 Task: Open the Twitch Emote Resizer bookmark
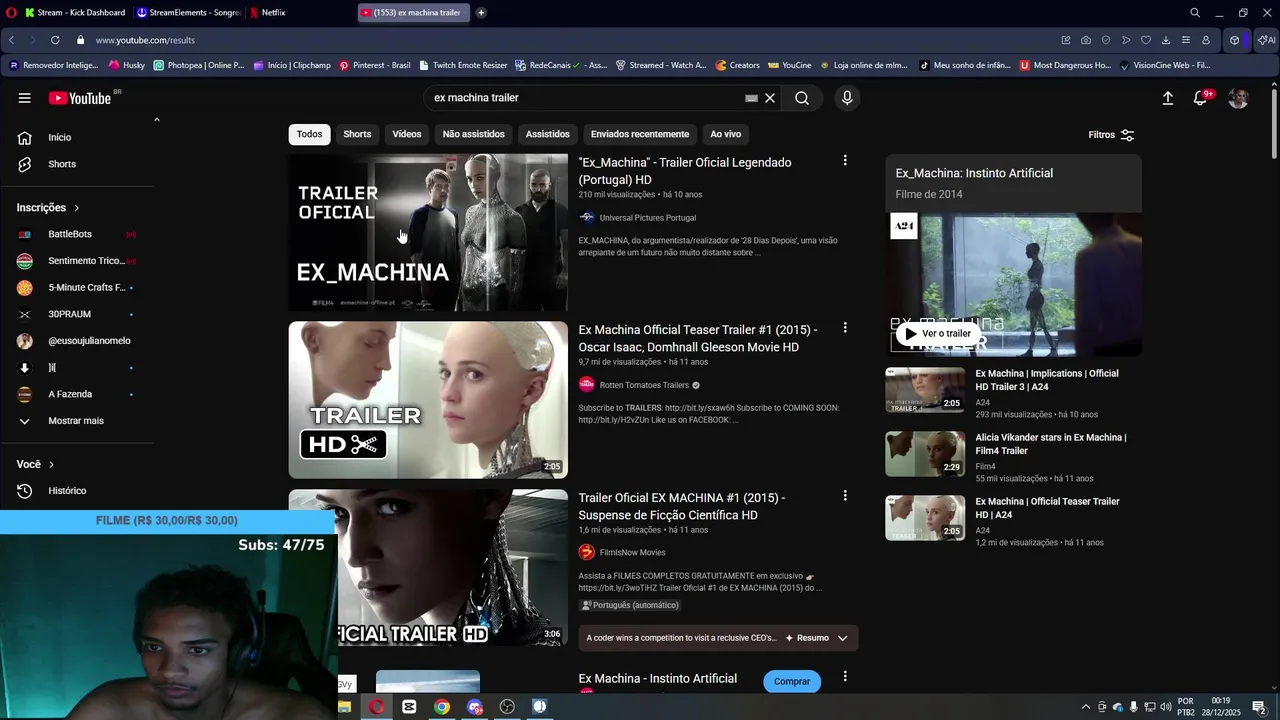463,65
